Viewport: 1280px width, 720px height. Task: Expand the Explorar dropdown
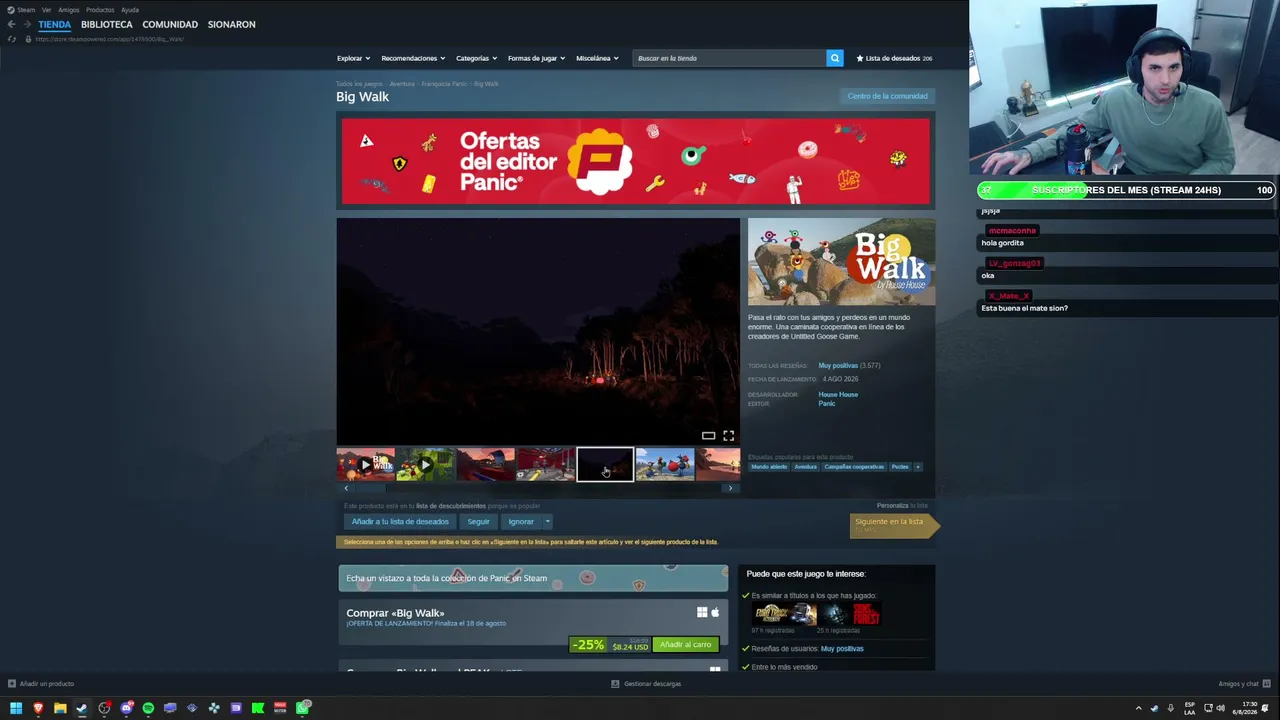(x=353, y=58)
